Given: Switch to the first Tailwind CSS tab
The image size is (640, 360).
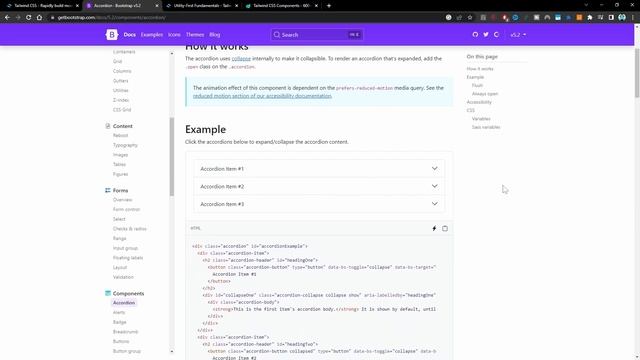Looking at the screenshot, I should click(x=41, y=6).
